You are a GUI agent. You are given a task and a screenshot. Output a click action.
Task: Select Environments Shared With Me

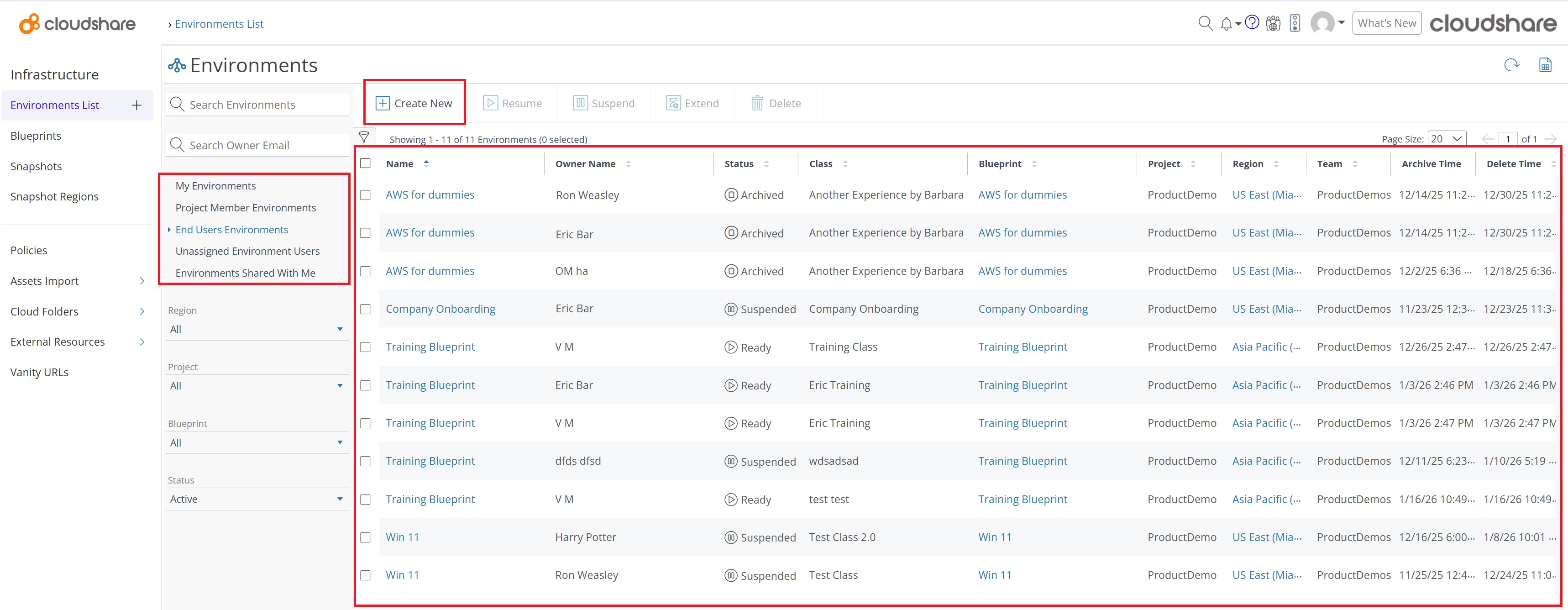(x=245, y=273)
